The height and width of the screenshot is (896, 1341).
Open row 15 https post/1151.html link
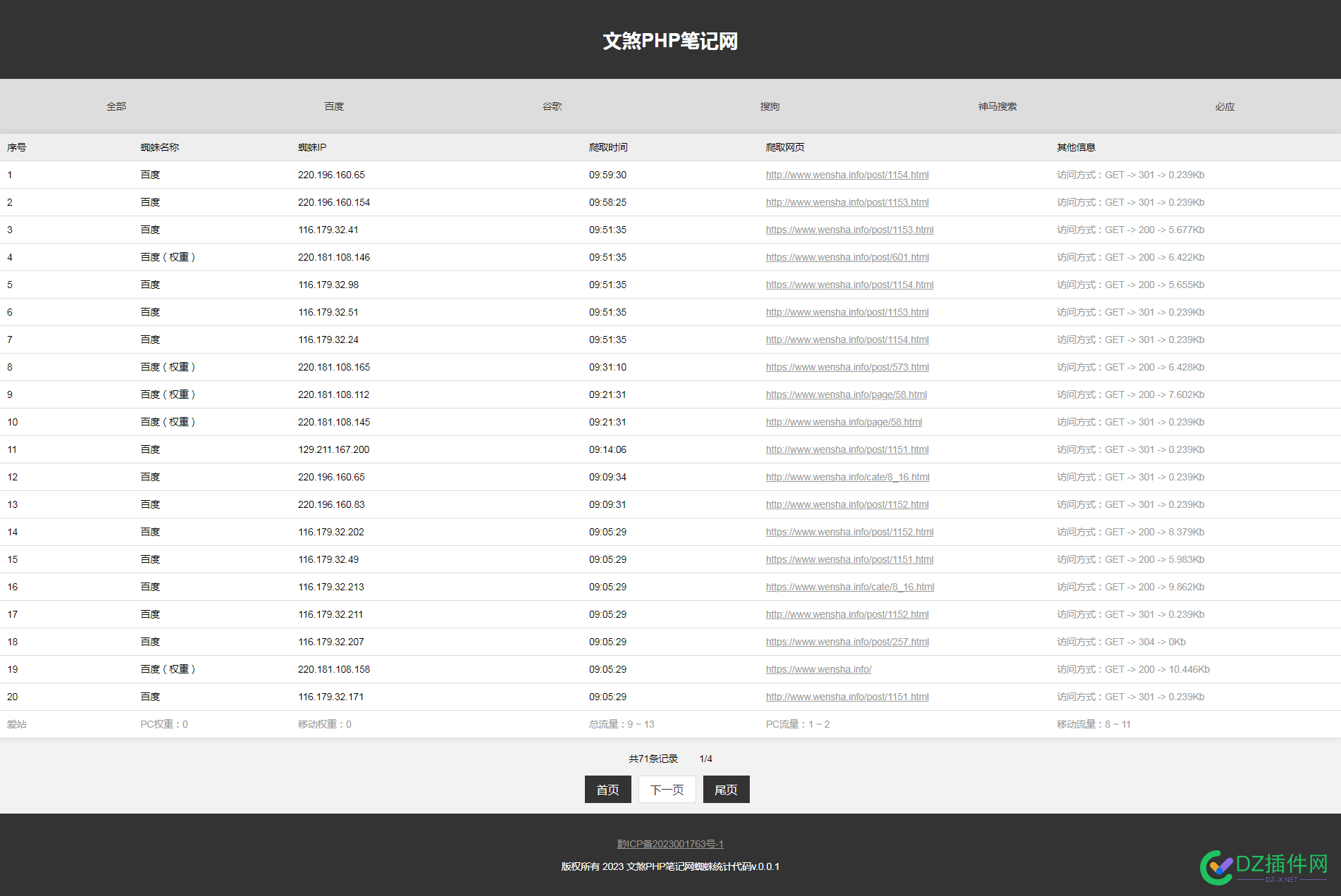pyautogui.click(x=850, y=559)
